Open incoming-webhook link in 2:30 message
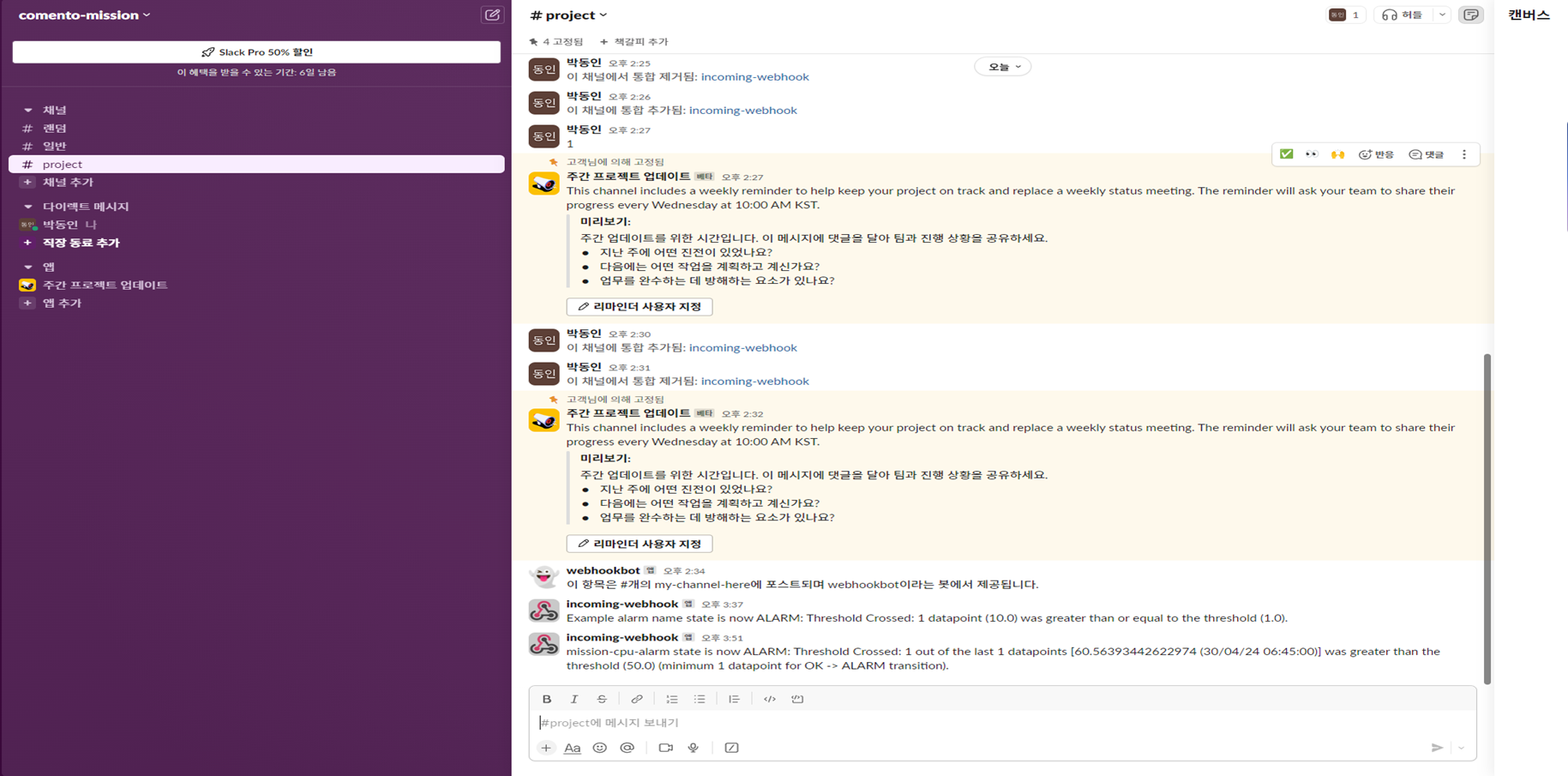This screenshot has width=1568, height=776. pyautogui.click(x=742, y=348)
